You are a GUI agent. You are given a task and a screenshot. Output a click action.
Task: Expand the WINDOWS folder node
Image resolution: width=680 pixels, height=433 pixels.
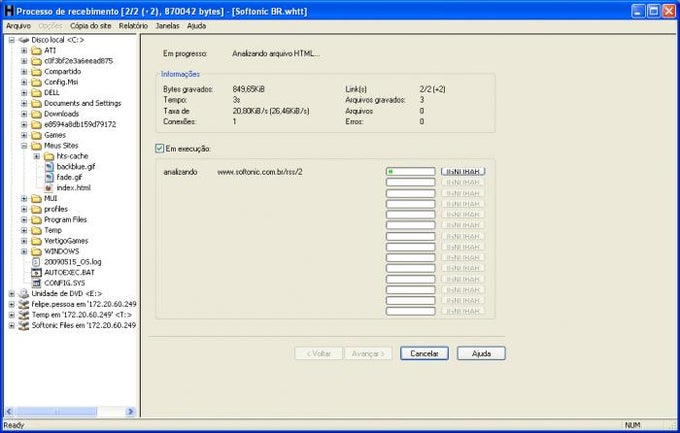[x=24, y=251]
